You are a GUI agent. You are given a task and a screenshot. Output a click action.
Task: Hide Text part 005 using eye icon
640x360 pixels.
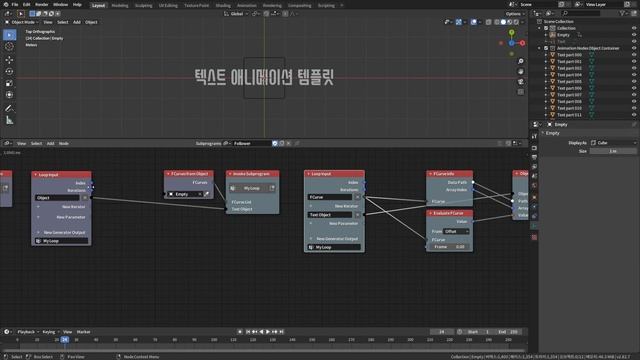634,81
